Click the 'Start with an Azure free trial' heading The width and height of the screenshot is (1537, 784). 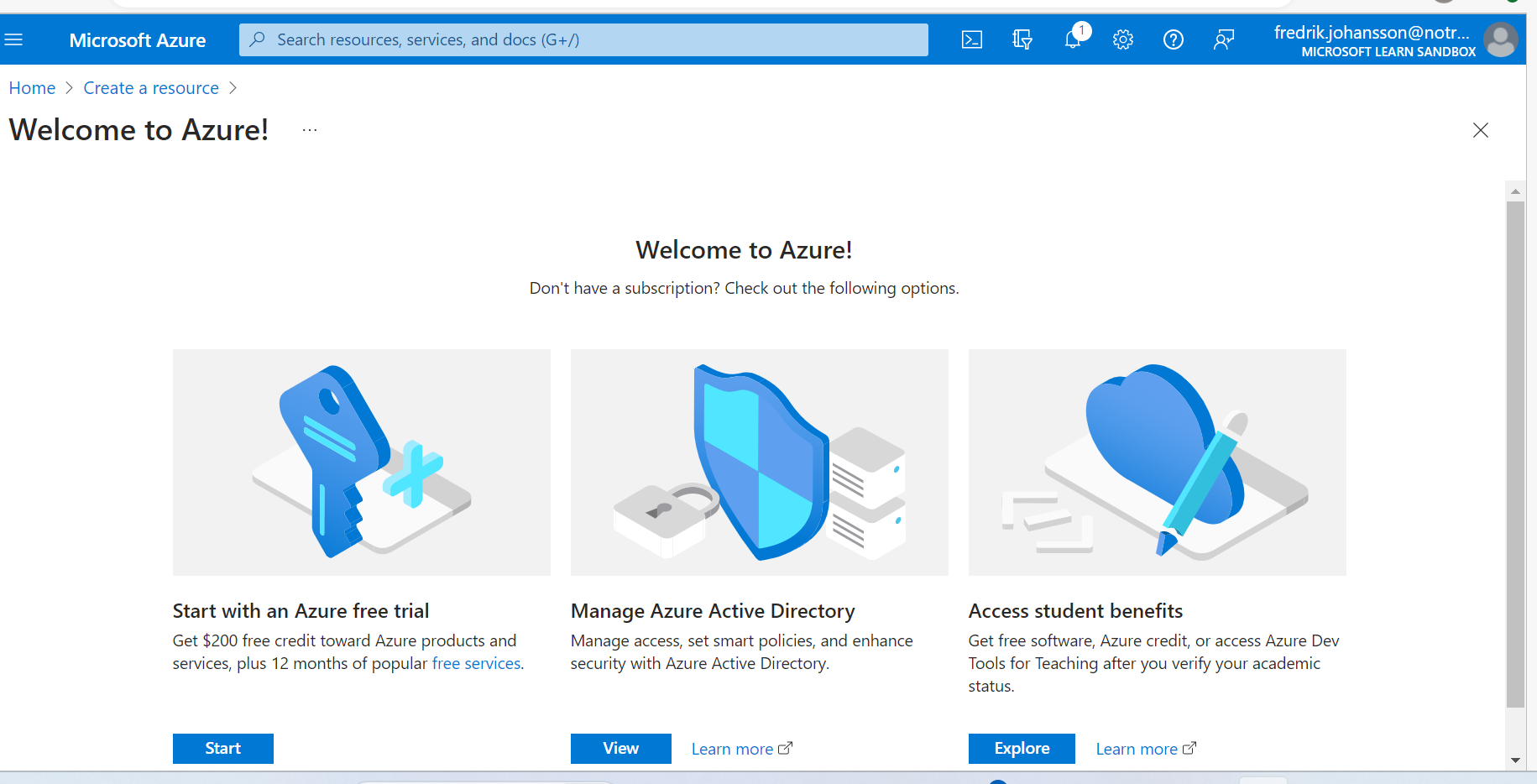pyautogui.click(x=301, y=611)
